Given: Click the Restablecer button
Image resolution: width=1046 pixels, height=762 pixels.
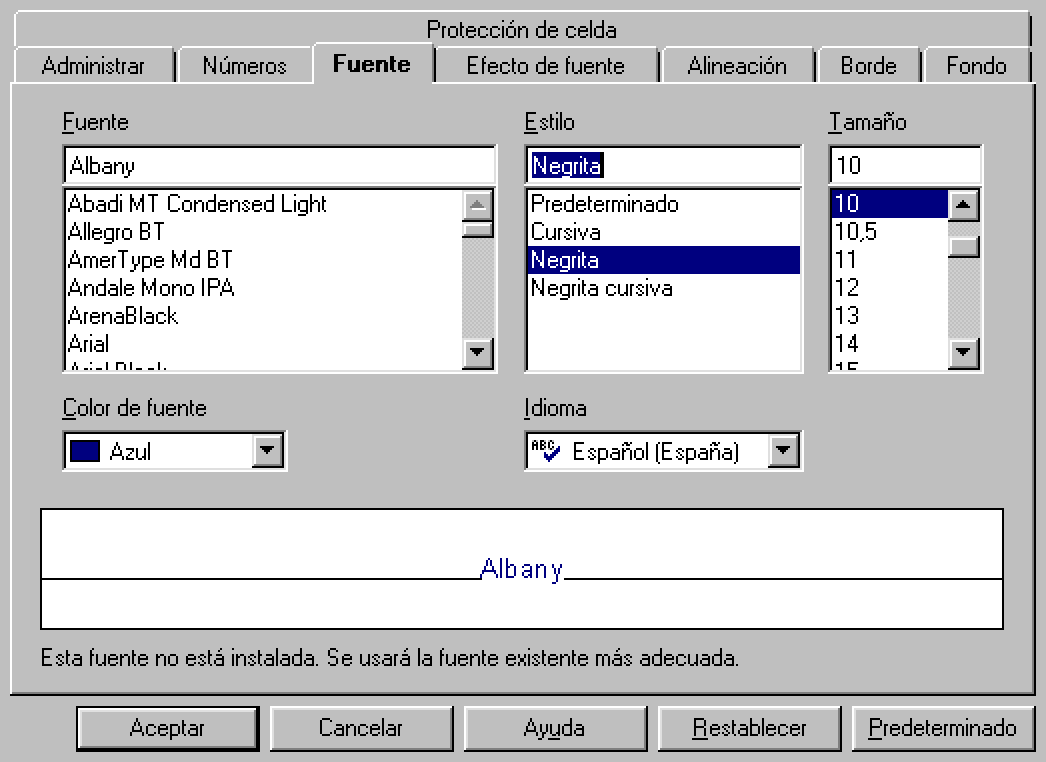Looking at the screenshot, I should coord(749,728).
